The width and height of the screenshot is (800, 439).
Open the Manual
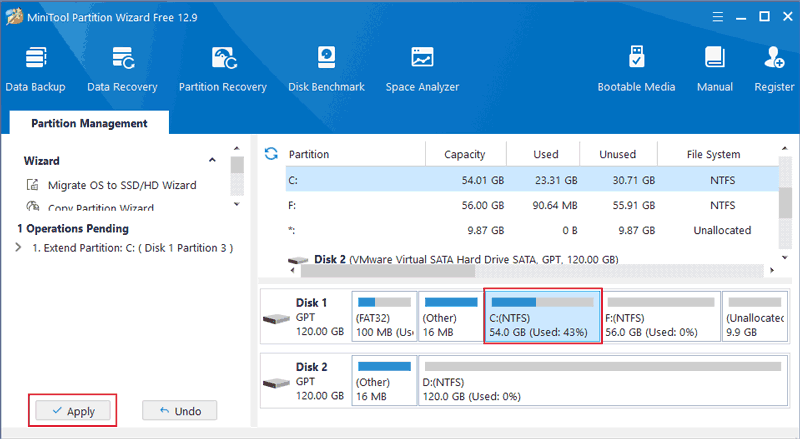(x=715, y=68)
